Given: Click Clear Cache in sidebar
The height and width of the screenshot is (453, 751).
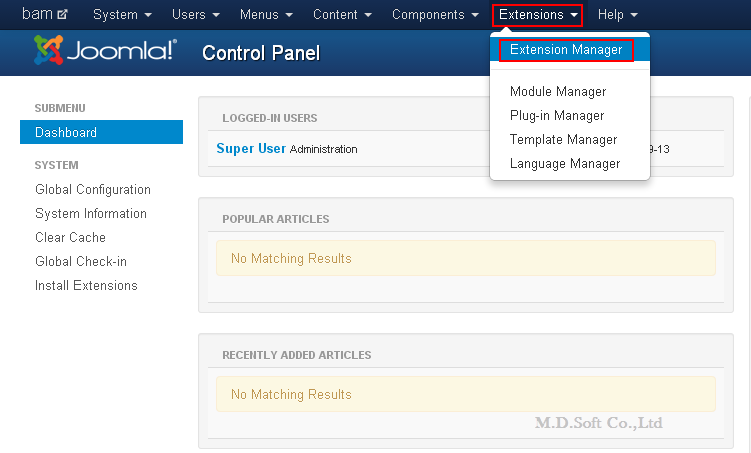Looking at the screenshot, I should 70,238.
